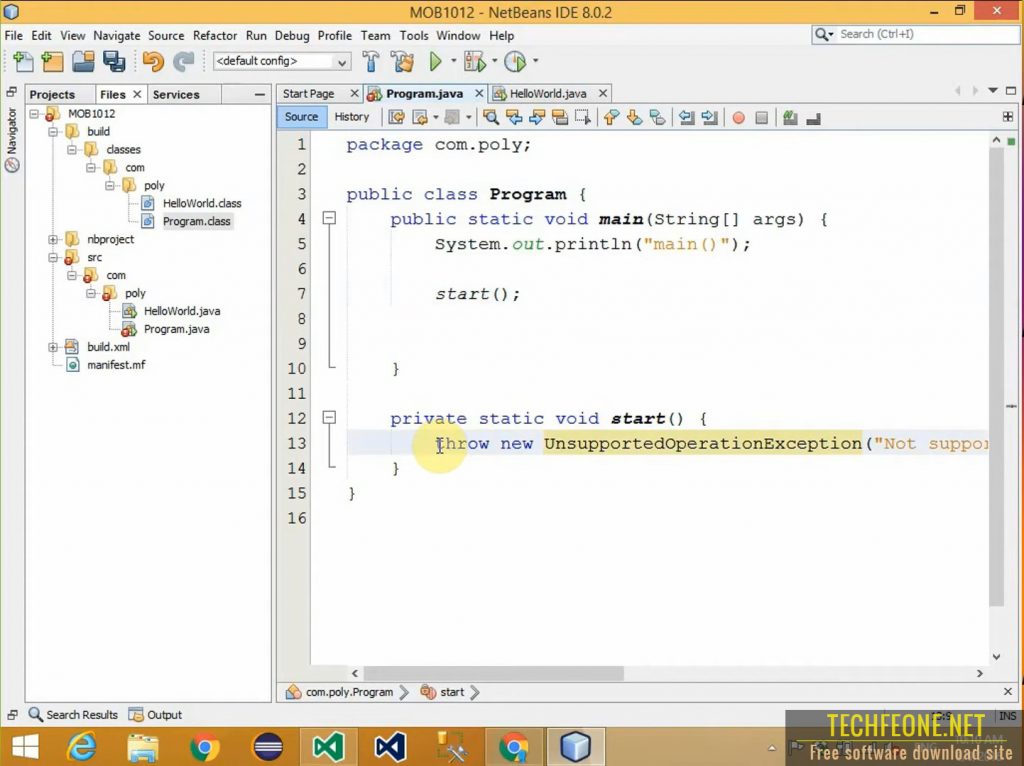Click the Search (Ctrl+I) field
Image resolution: width=1024 pixels, height=766 pixels.
click(915, 34)
